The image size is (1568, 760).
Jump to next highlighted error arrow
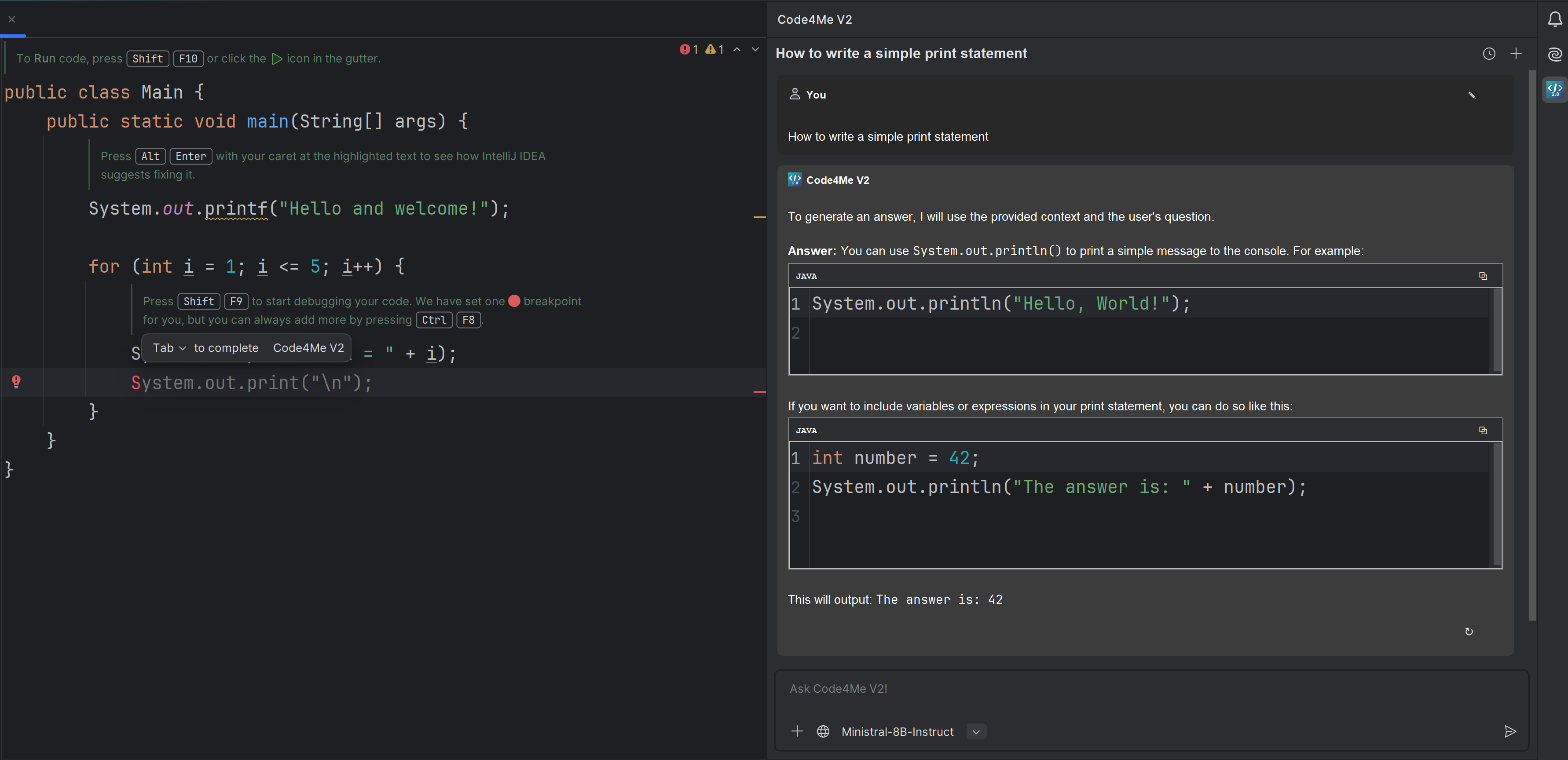(755, 49)
